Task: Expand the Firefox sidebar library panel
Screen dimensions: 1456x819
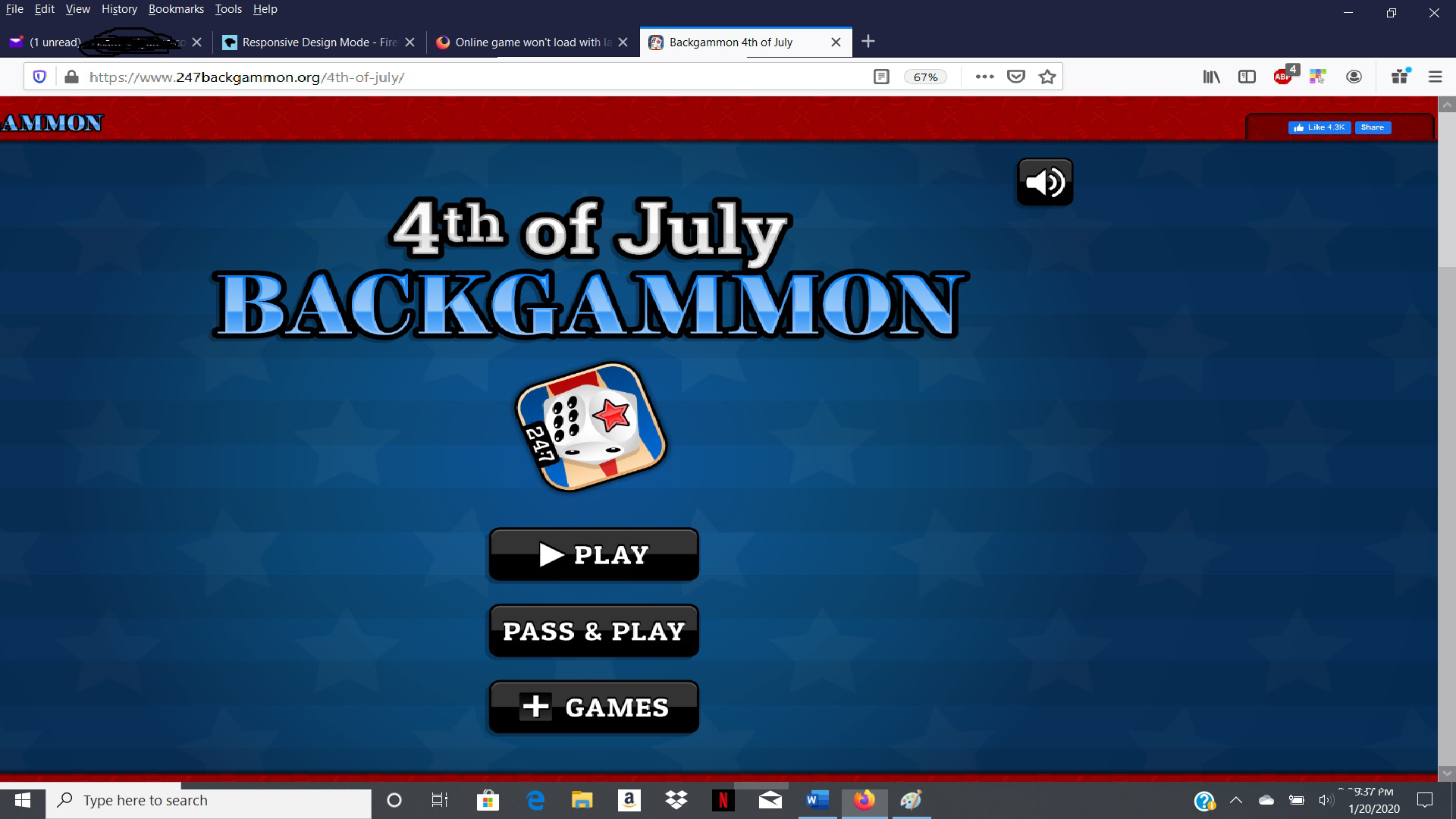Action: (1211, 76)
